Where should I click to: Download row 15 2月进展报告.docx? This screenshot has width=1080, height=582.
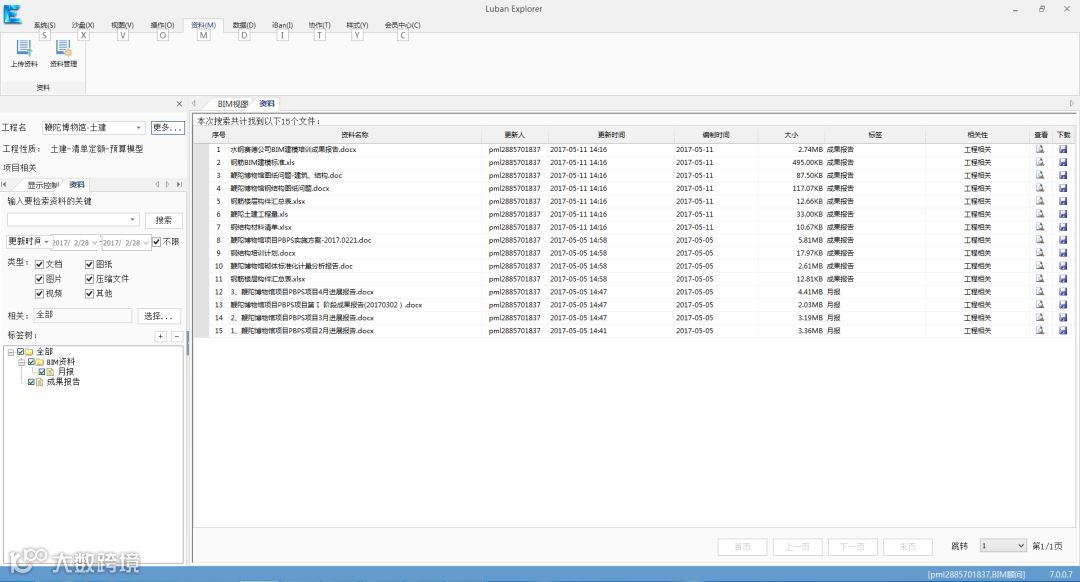(1063, 331)
